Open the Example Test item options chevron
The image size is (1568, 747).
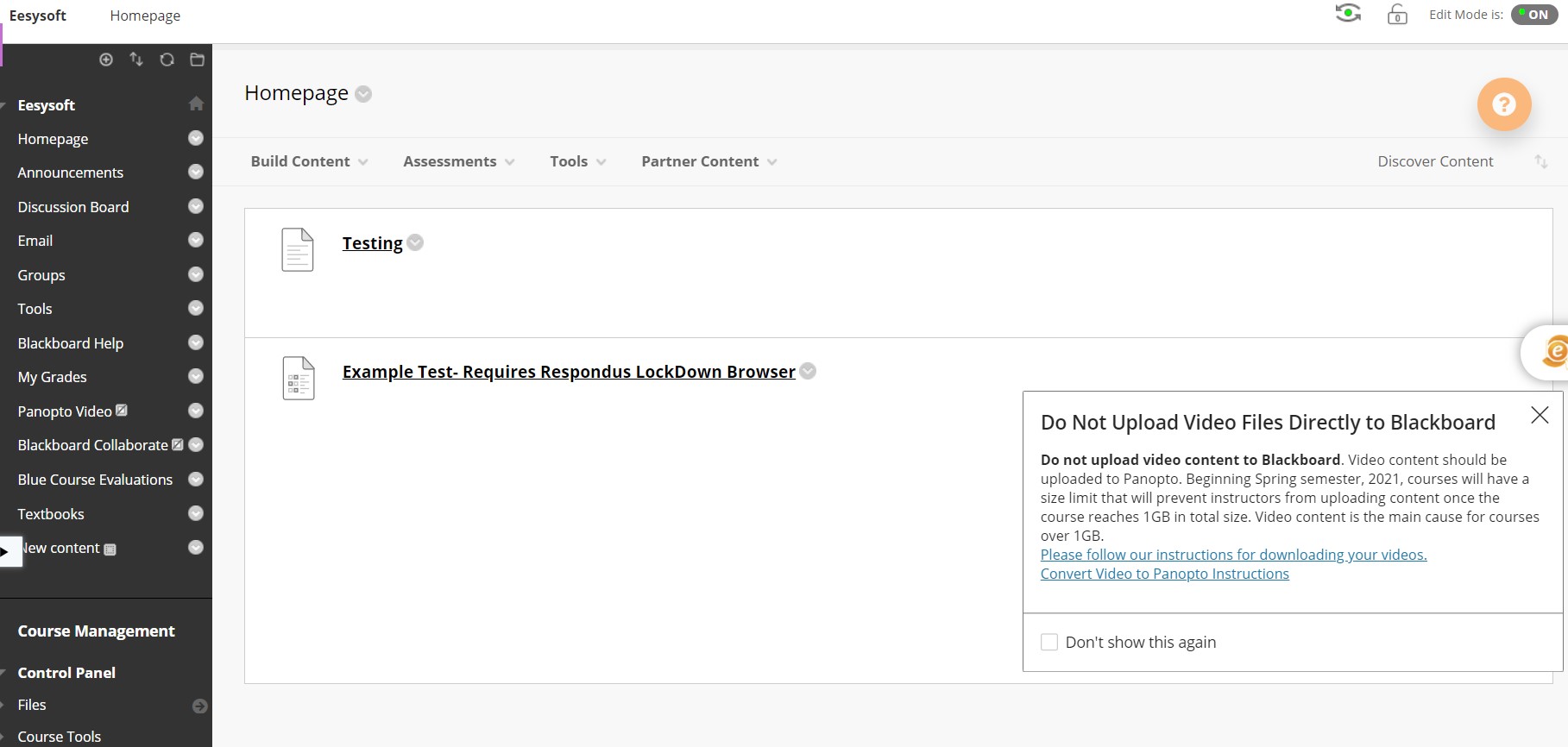808,371
